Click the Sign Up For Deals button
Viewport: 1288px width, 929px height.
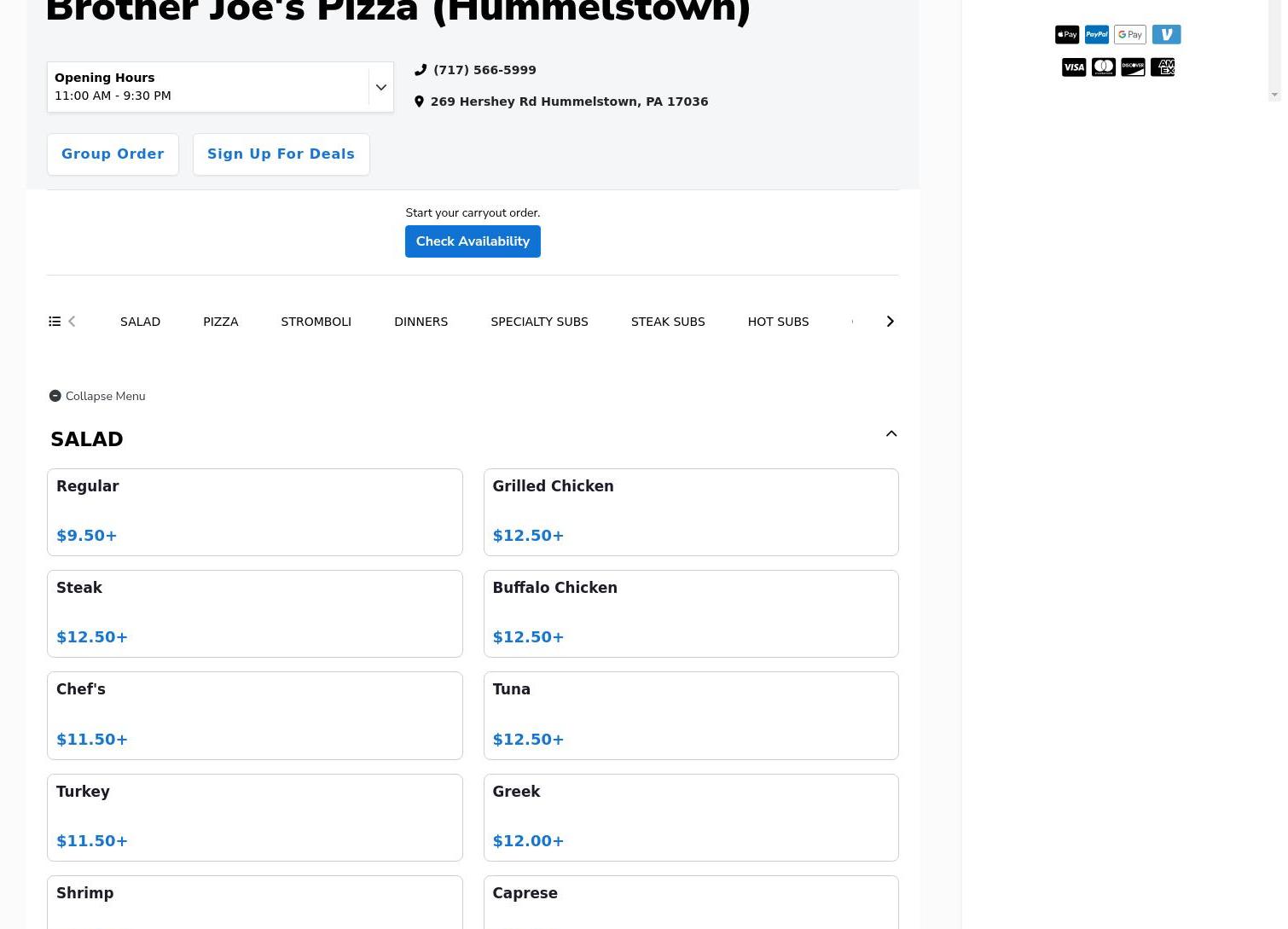(x=281, y=154)
